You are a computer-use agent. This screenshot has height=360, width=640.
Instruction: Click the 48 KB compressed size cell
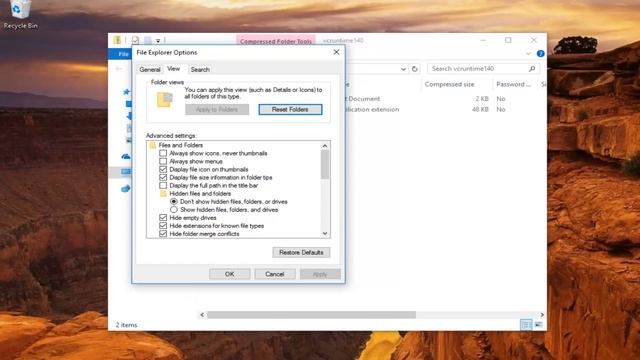pyautogui.click(x=480, y=109)
